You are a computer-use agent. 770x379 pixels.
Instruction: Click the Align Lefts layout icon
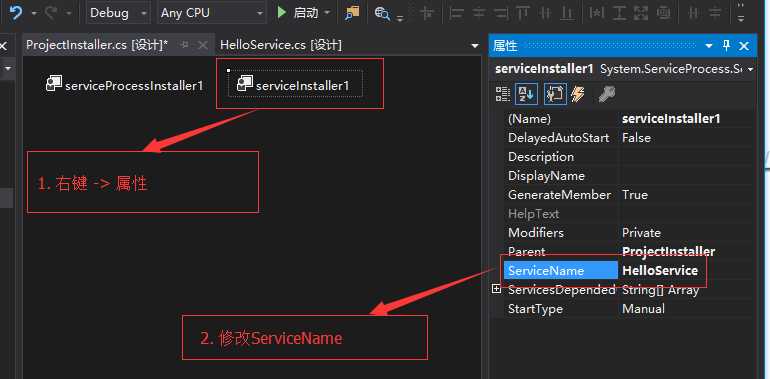457,13
